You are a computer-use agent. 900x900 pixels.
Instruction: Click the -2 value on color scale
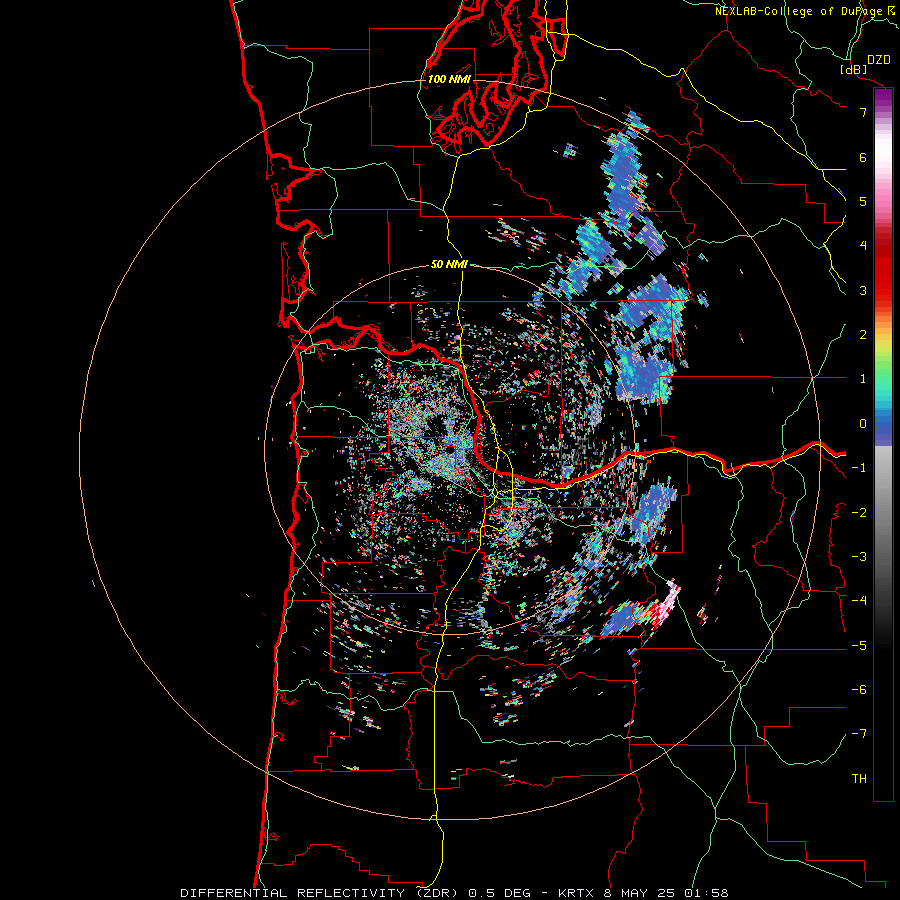click(859, 513)
